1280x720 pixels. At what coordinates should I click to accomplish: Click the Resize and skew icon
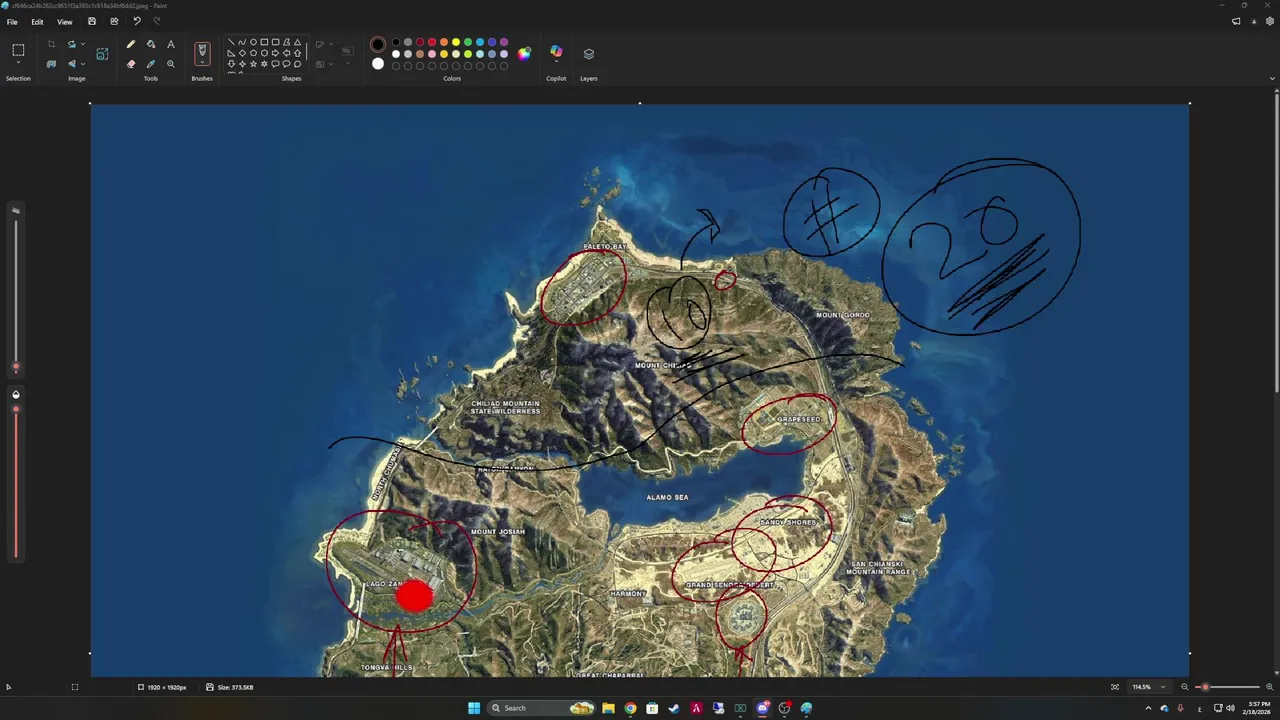click(x=102, y=54)
